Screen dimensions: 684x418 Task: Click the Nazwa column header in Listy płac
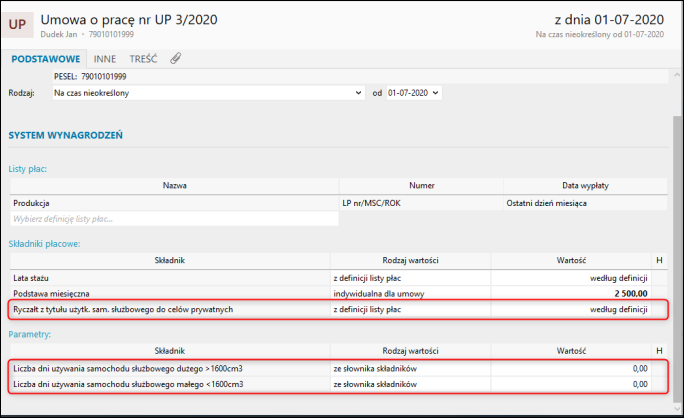174,185
